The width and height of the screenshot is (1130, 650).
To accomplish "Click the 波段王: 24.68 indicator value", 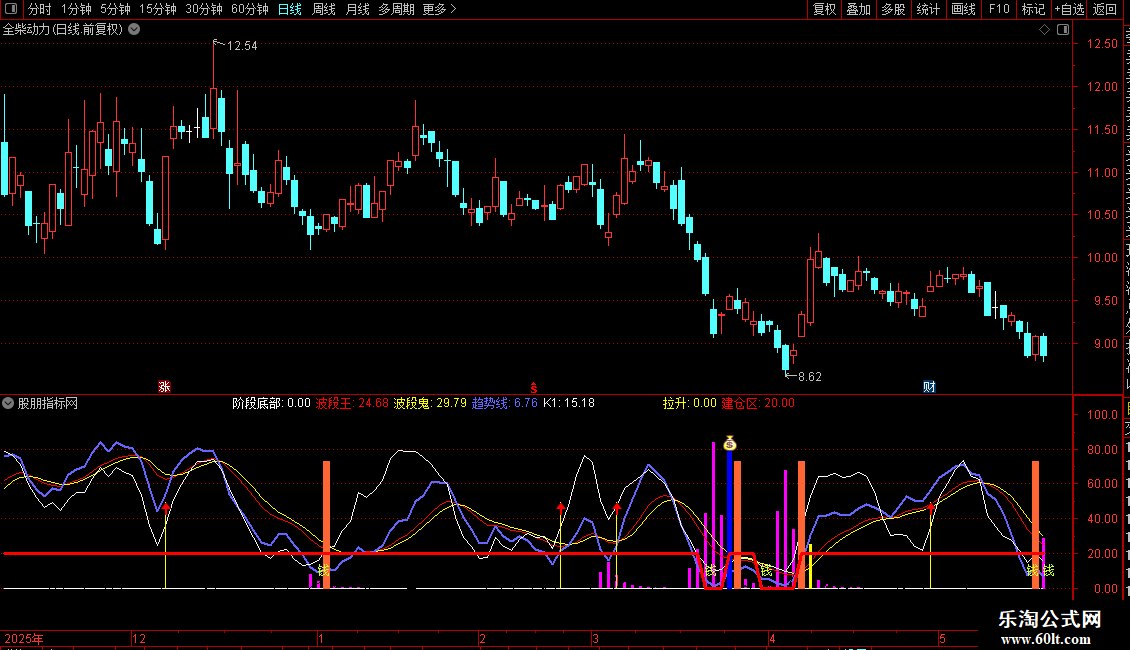I will tap(352, 403).
